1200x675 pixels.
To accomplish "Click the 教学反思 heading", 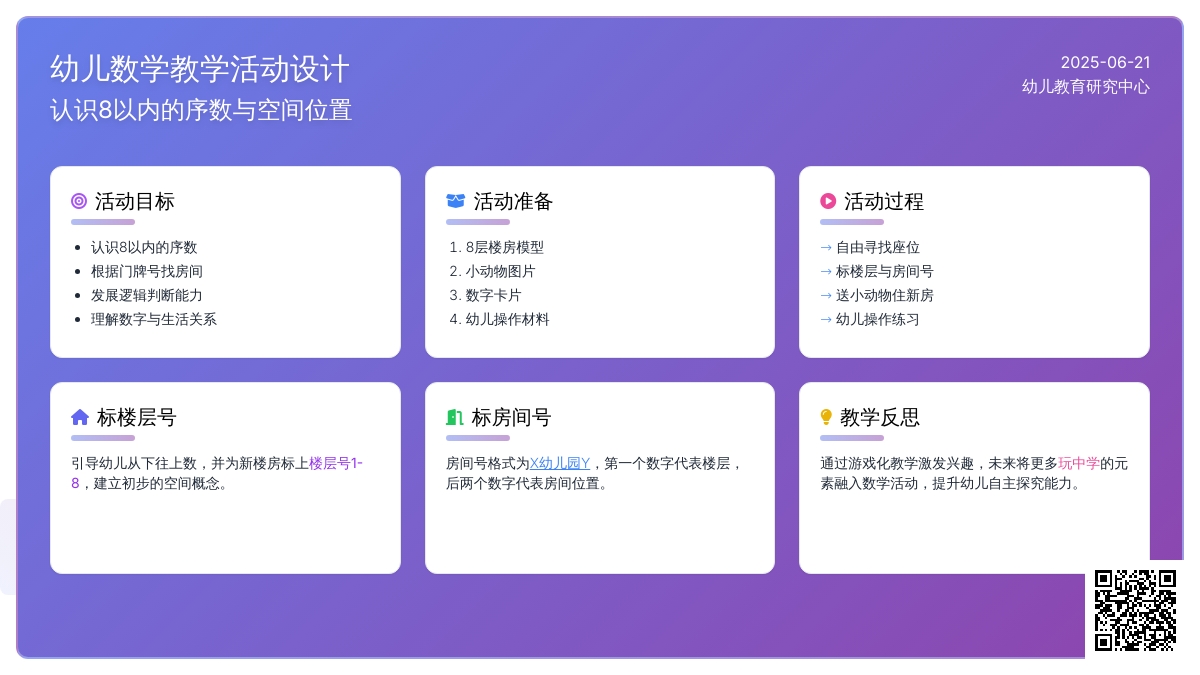I will coord(880,417).
